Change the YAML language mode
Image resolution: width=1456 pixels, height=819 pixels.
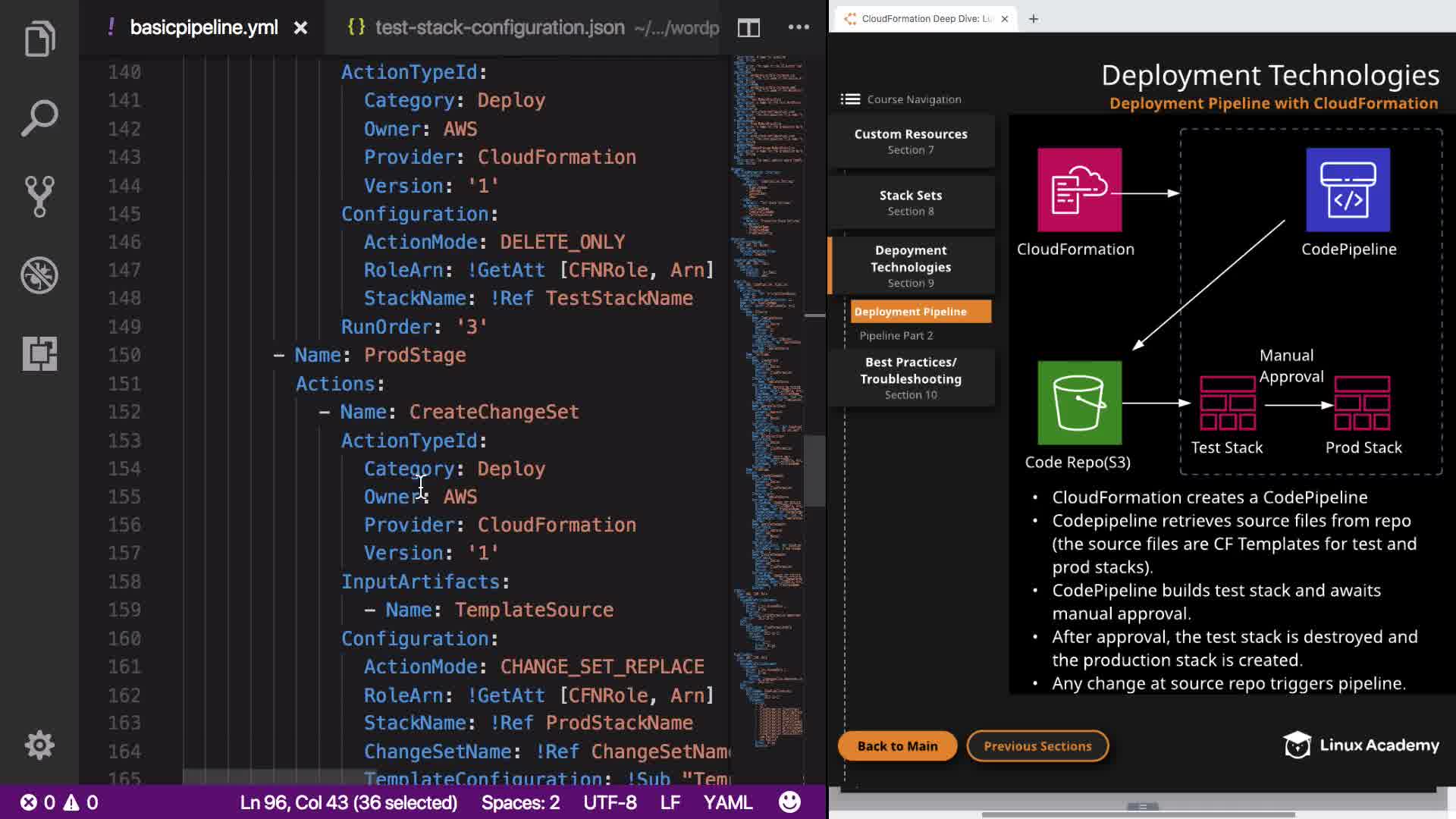pos(727,802)
